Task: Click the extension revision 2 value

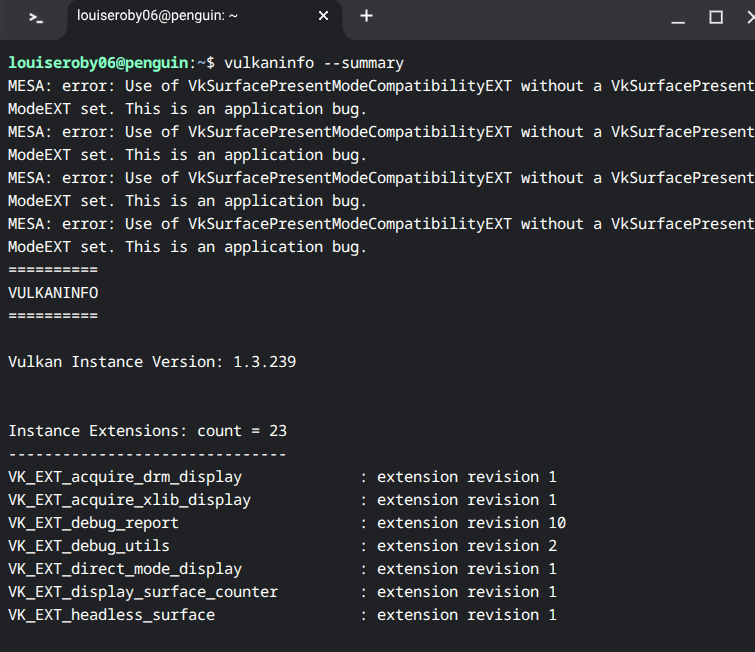Action: [467, 546]
